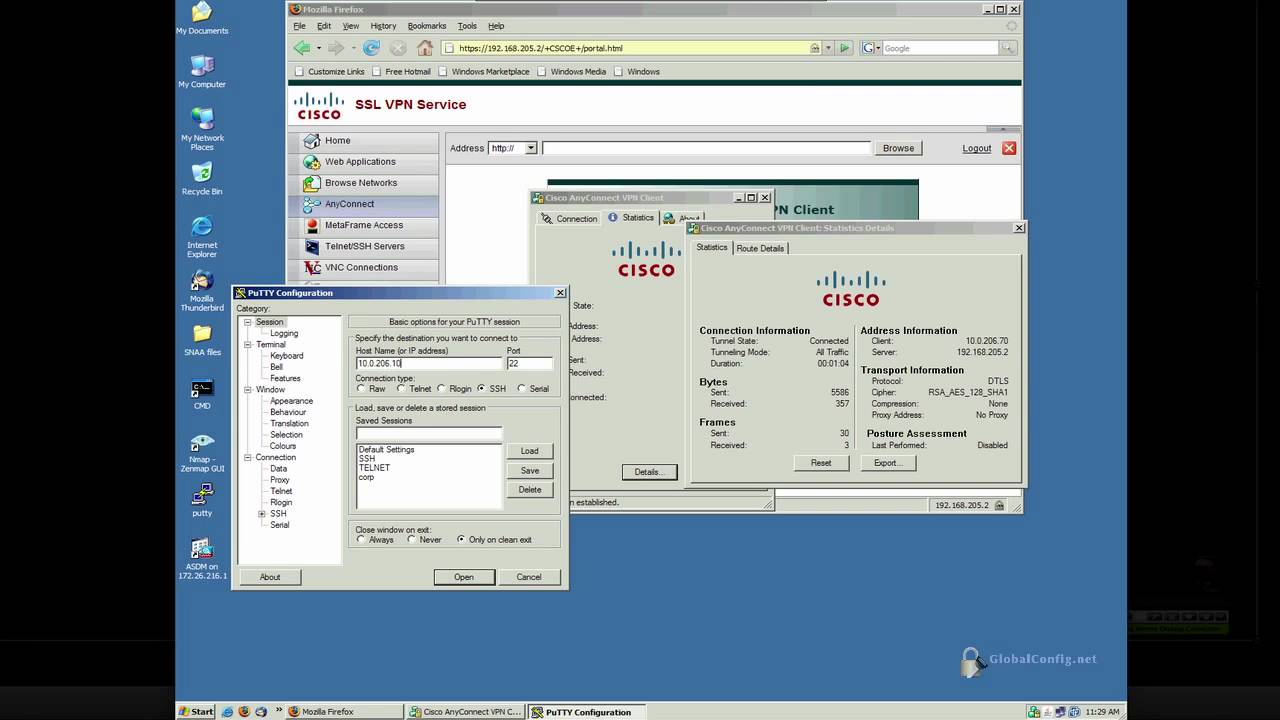Open the Windows Start menu
The image size is (1280, 720).
click(196, 712)
